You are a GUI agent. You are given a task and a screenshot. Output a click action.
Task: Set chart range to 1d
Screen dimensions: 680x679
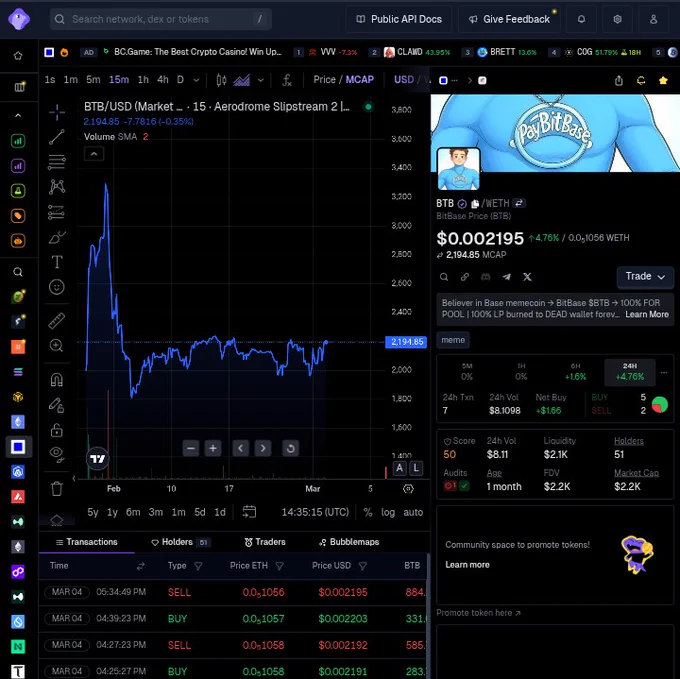pyautogui.click(x=220, y=513)
